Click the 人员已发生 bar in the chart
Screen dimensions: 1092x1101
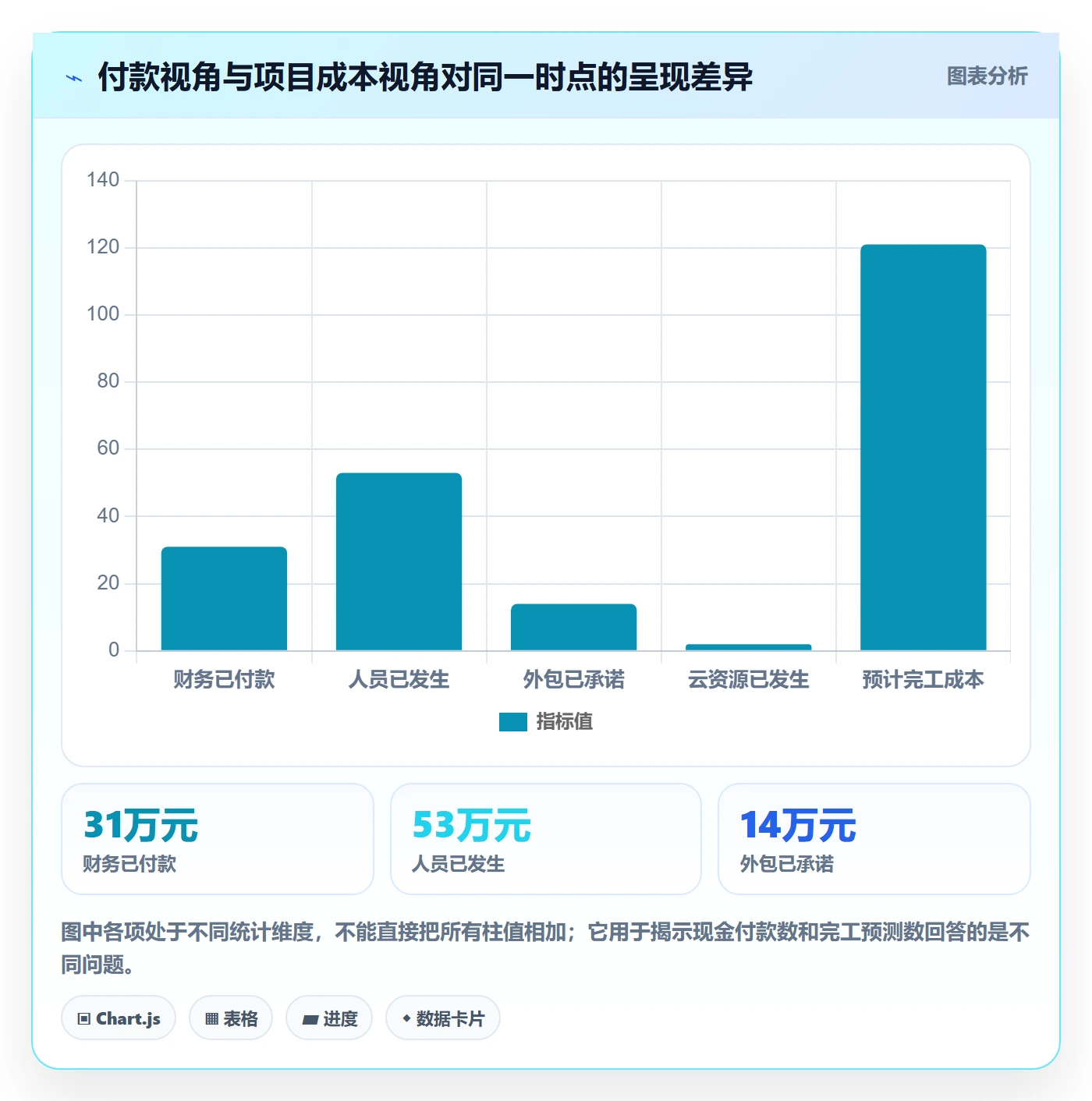[399, 561]
